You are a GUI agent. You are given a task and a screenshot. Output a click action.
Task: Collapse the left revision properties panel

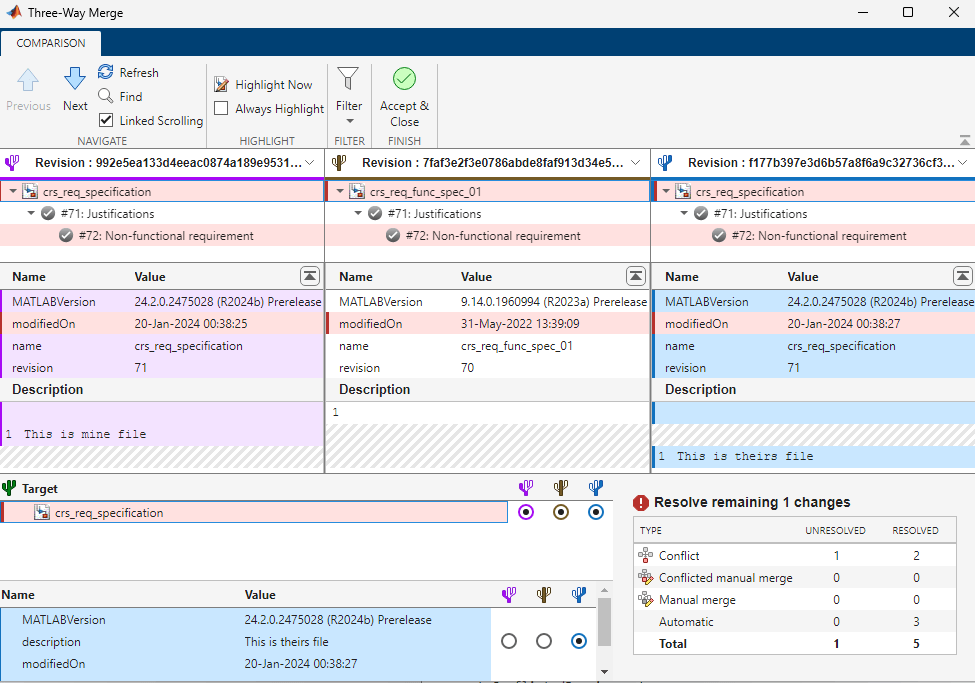coord(310,276)
